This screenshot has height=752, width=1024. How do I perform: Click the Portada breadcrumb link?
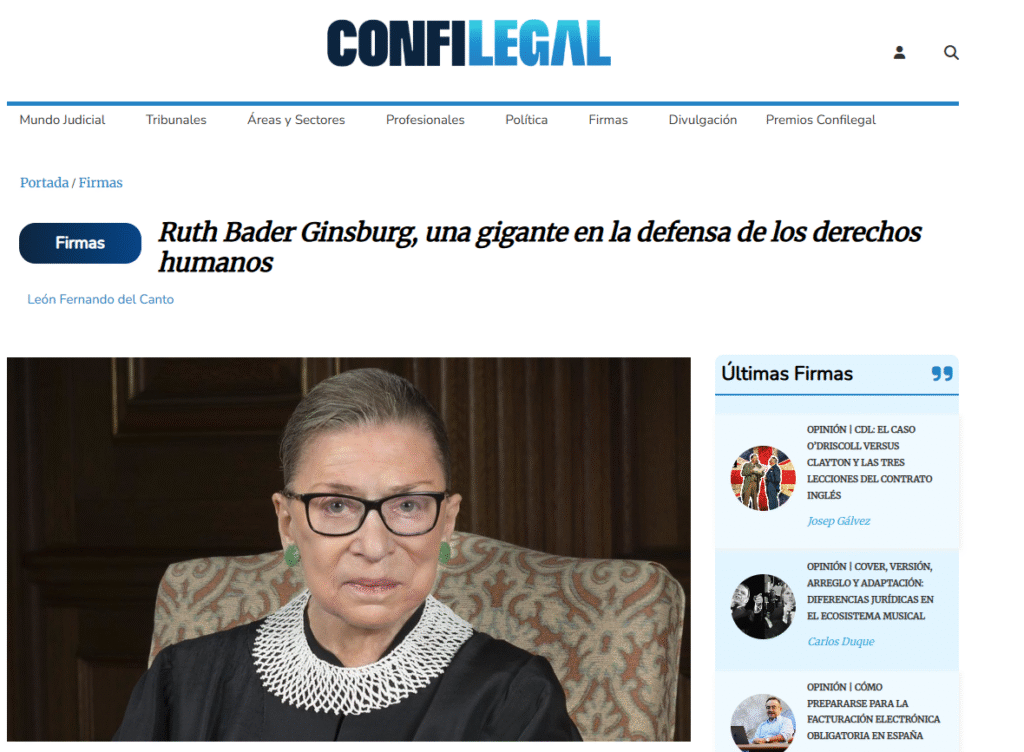pos(44,182)
